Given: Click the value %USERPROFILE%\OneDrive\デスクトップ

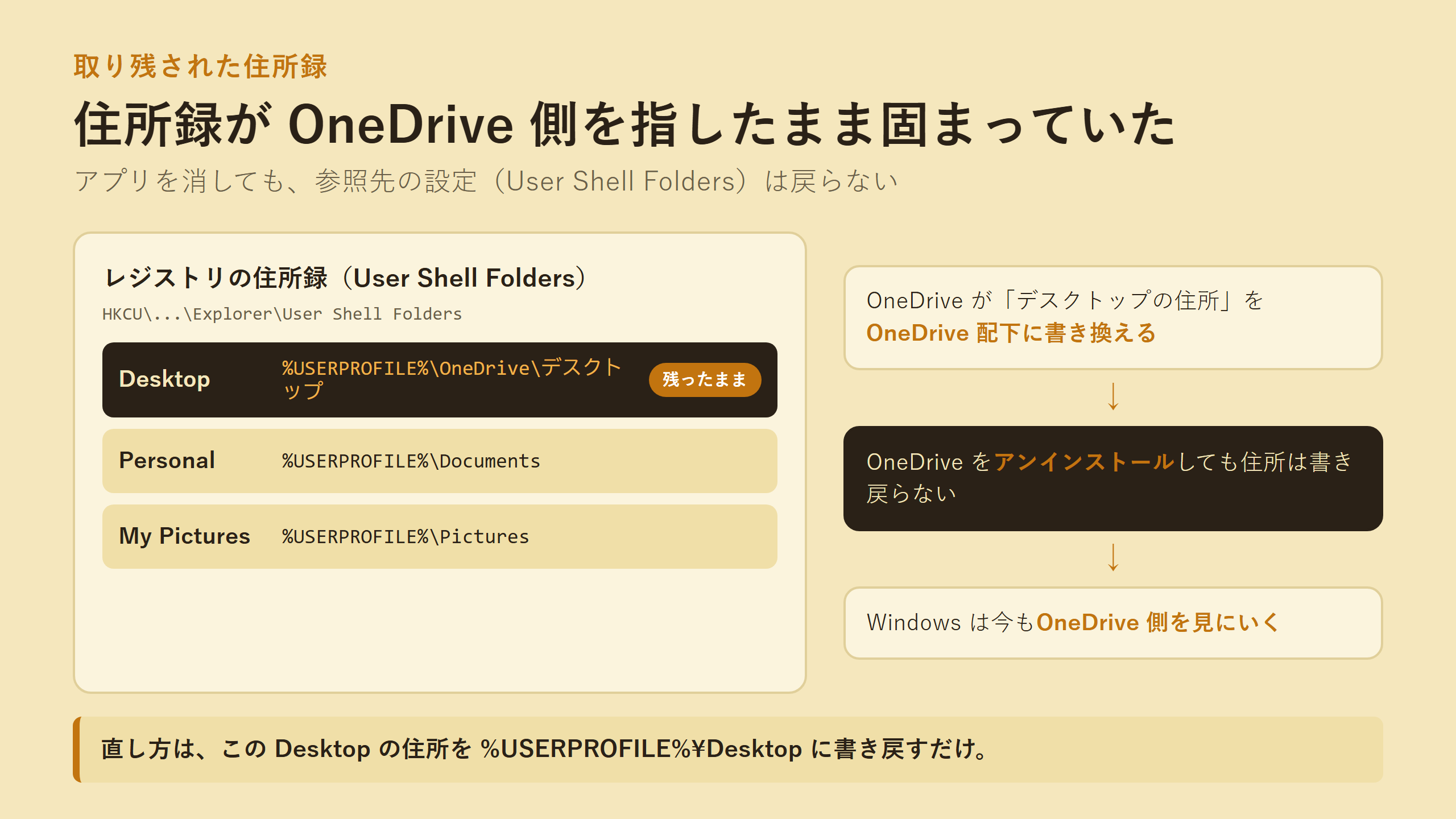Looking at the screenshot, I should pos(452,379).
